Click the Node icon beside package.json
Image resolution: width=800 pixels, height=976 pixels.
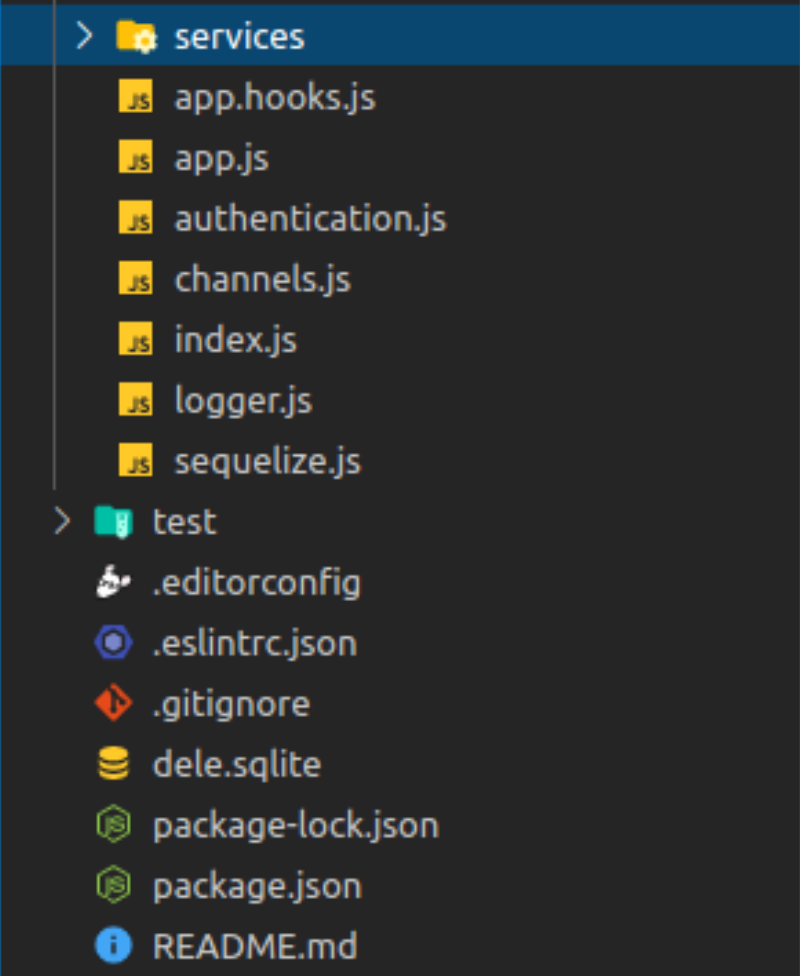click(x=113, y=886)
